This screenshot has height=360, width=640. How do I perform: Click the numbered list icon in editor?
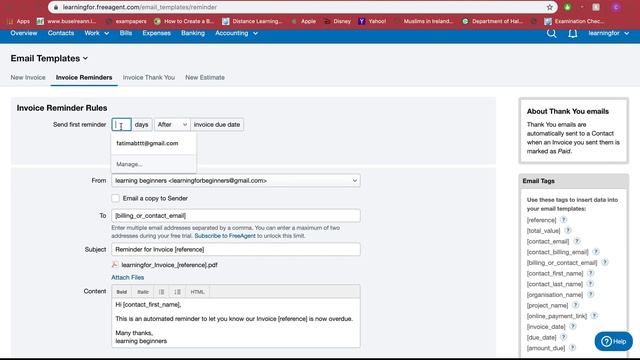point(177,292)
